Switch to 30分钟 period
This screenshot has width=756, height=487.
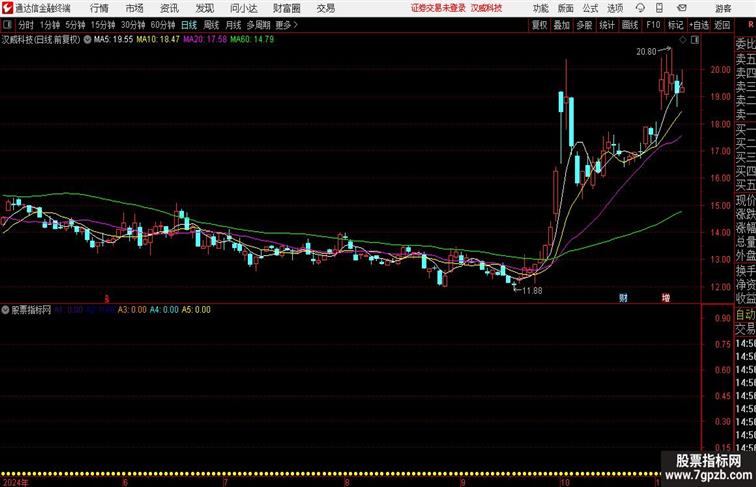click(x=133, y=25)
